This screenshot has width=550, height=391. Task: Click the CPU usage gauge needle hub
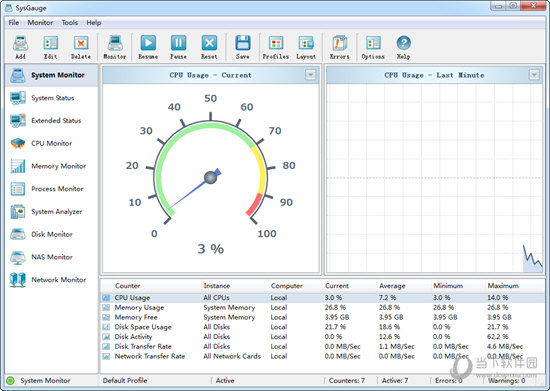(210, 177)
